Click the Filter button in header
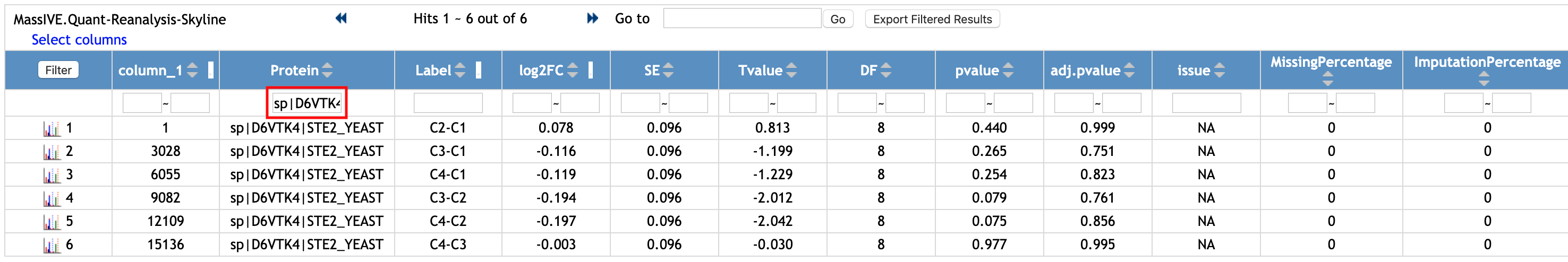The width and height of the screenshot is (1568, 262). [58, 70]
